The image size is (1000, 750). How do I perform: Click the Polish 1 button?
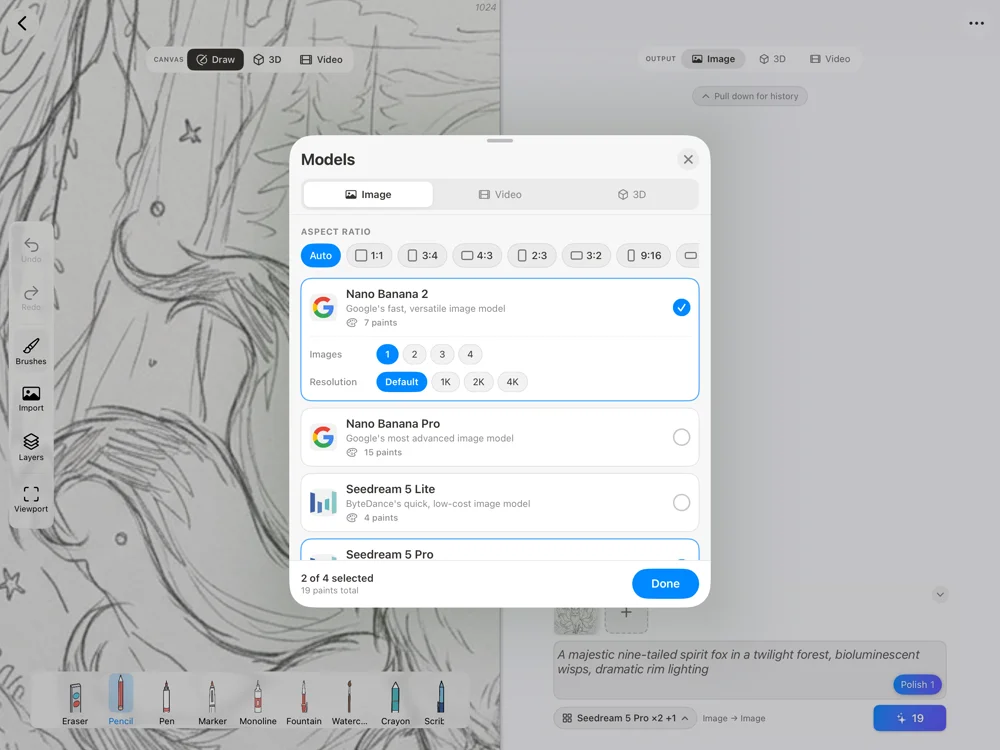click(x=917, y=684)
